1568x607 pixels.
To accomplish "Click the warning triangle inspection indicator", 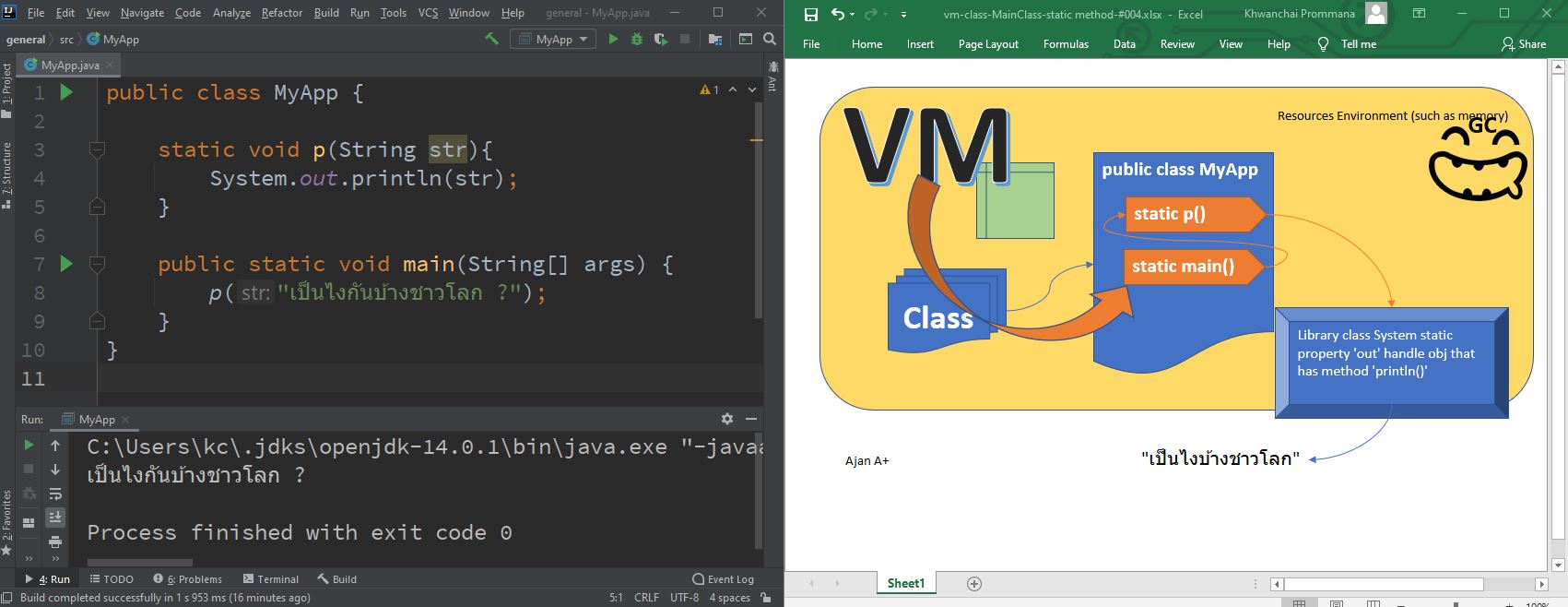I will (x=709, y=89).
